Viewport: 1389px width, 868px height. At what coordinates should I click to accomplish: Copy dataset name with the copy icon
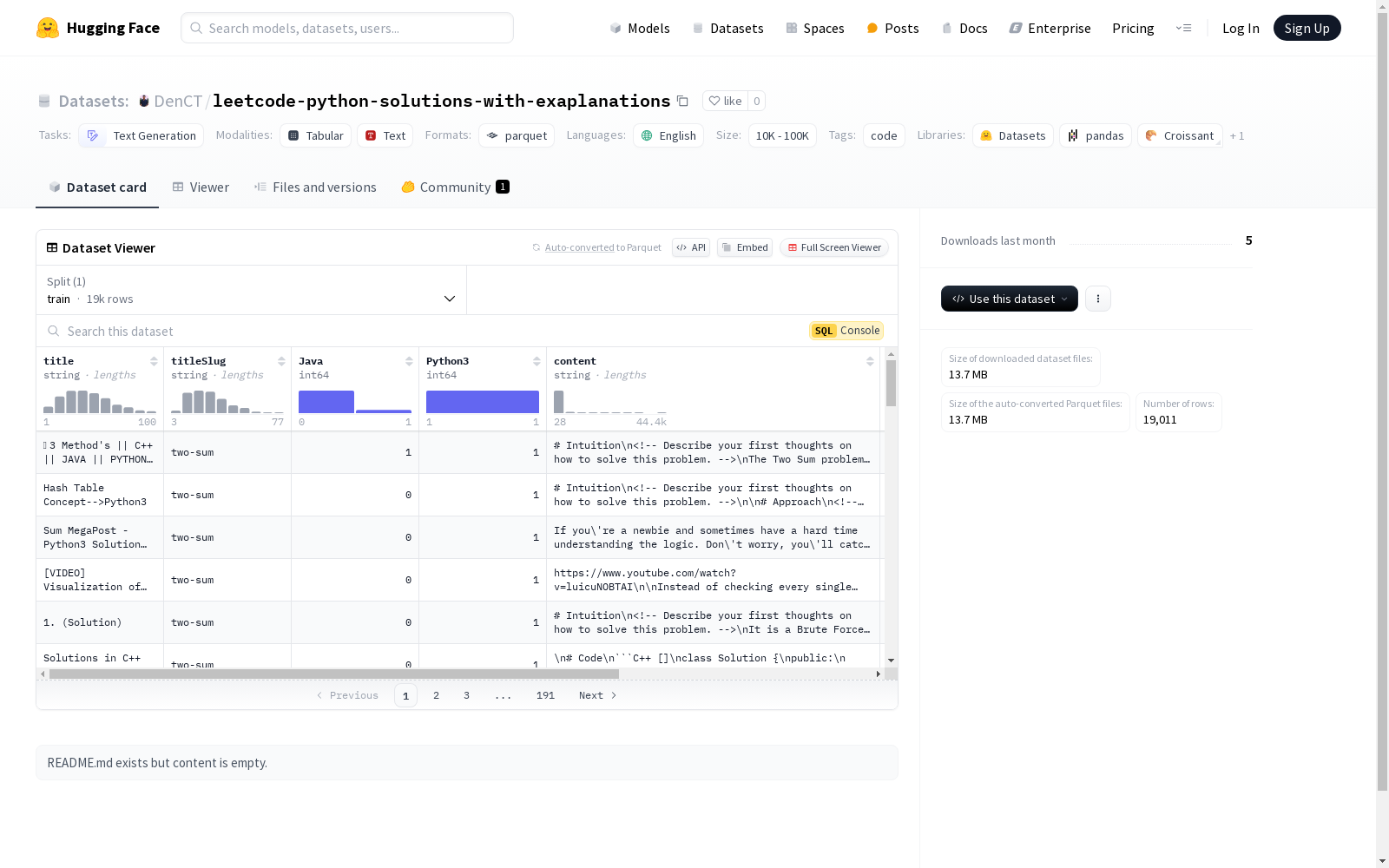click(683, 102)
